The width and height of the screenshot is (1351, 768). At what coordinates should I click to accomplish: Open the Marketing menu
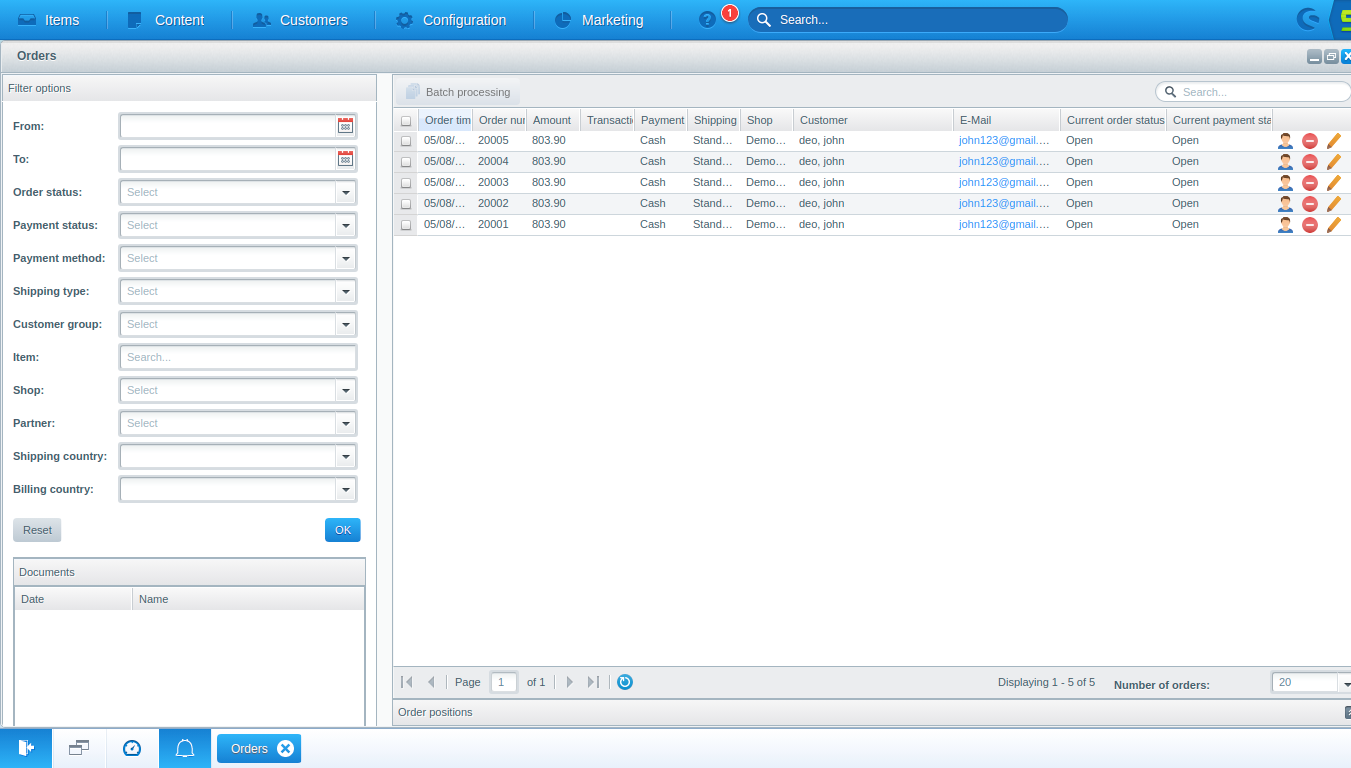pos(599,20)
